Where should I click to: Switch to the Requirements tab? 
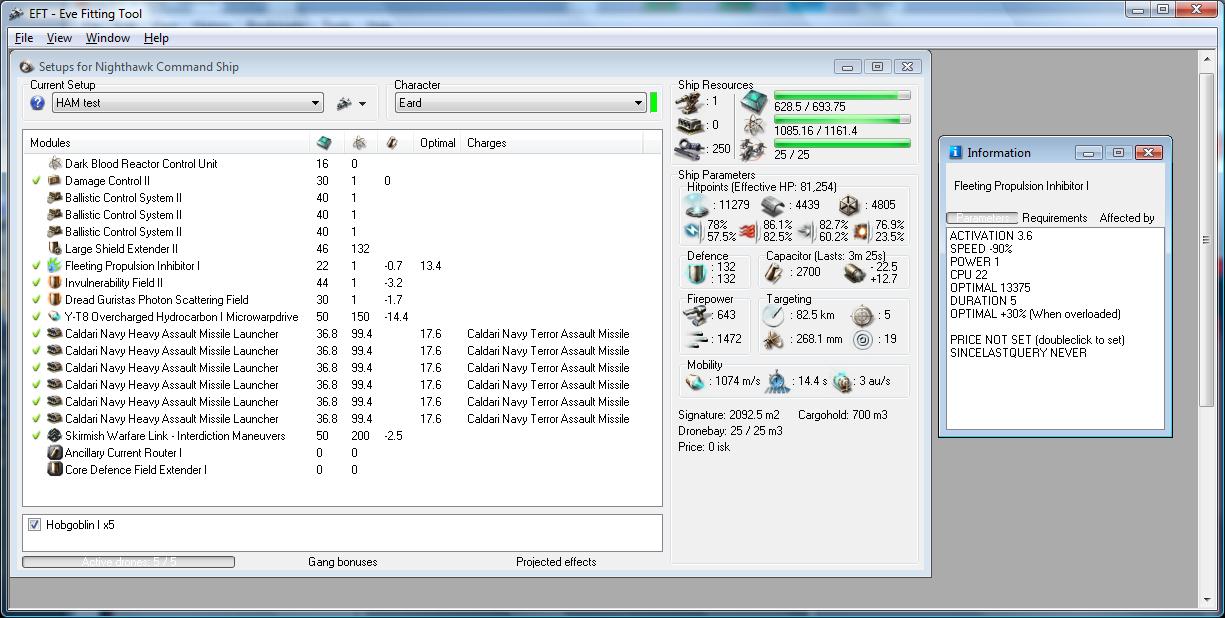(x=1054, y=218)
